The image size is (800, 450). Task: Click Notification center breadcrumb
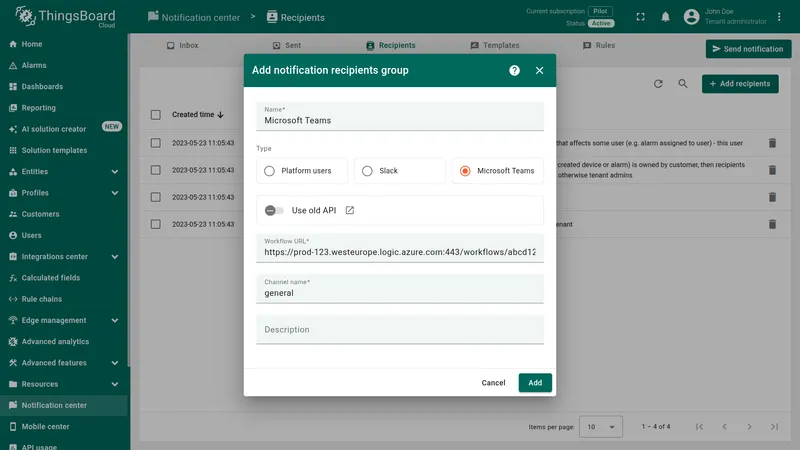coord(194,17)
